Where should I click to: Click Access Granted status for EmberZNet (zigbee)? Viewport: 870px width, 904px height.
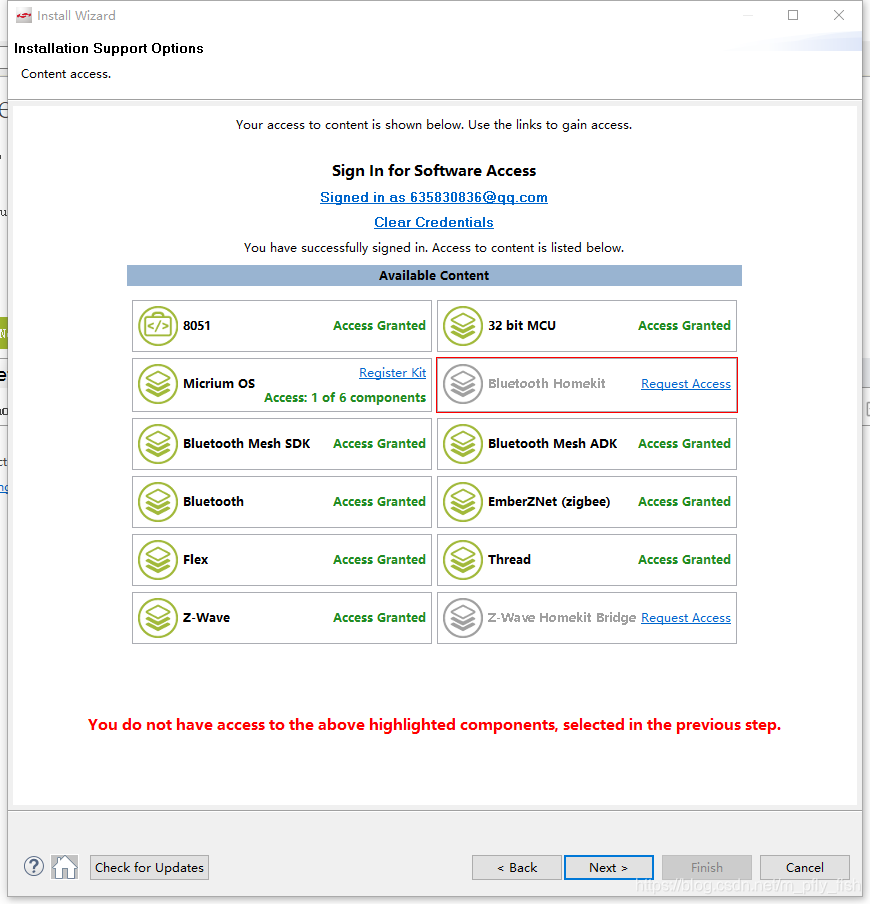(x=684, y=502)
